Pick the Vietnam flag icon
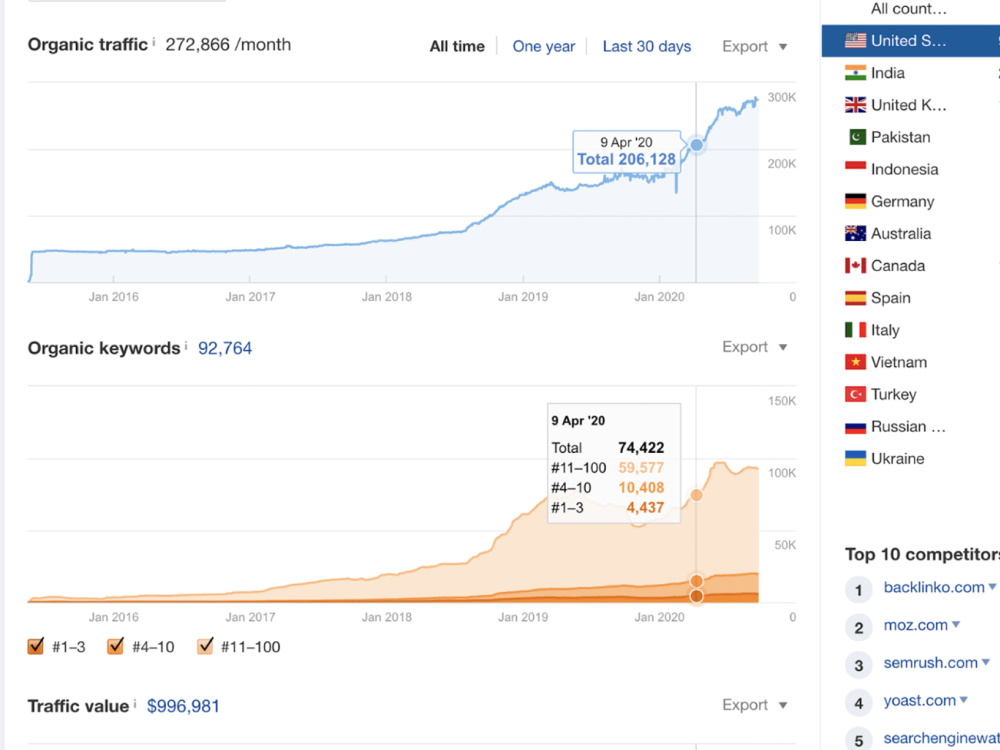The width and height of the screenshot is (1000, 750). 855,362
